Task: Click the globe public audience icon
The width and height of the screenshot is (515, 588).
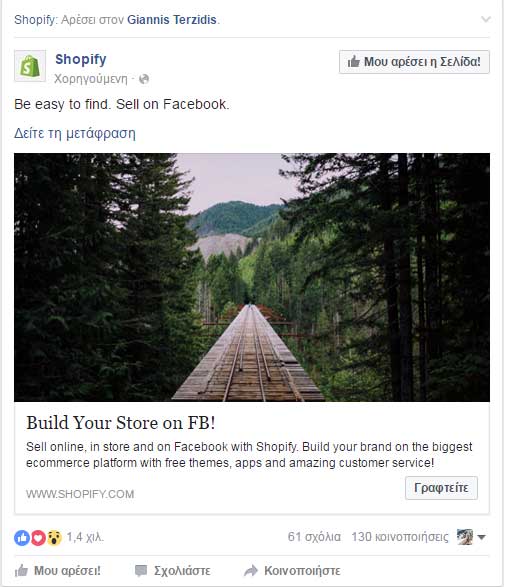Action: pos(144,79)
